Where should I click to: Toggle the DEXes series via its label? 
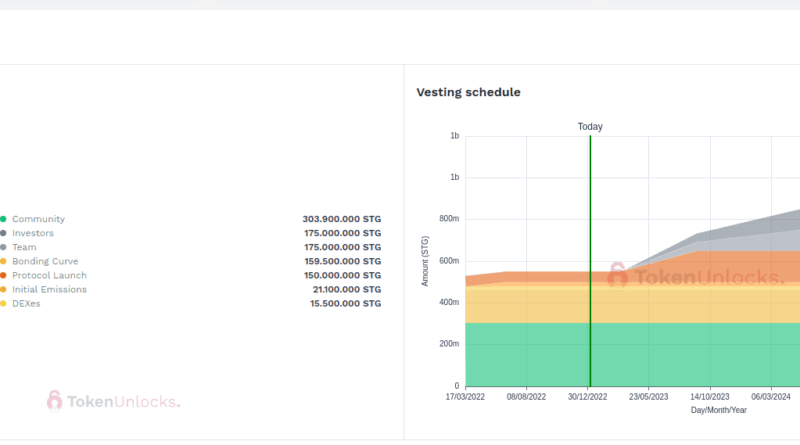28,303
